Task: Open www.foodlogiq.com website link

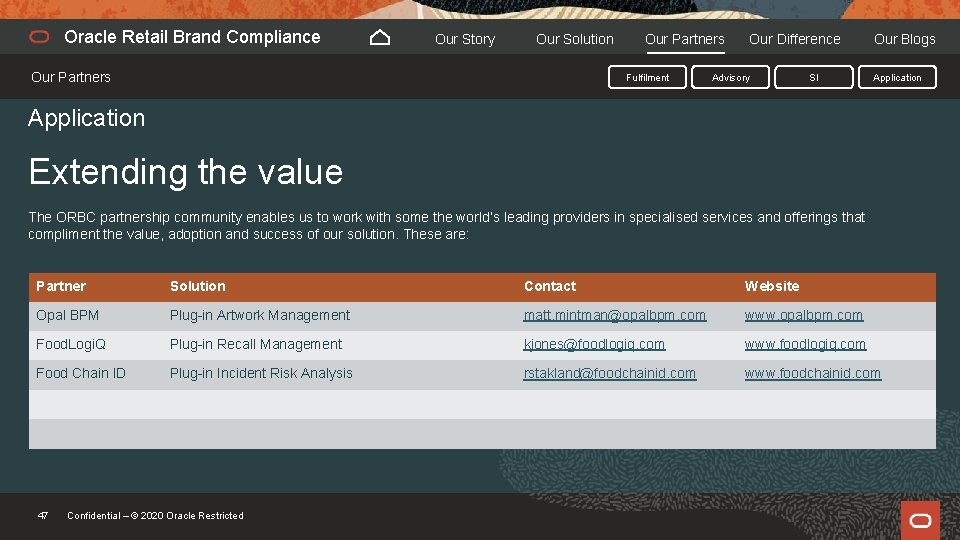Action: (x=805, y=344)
